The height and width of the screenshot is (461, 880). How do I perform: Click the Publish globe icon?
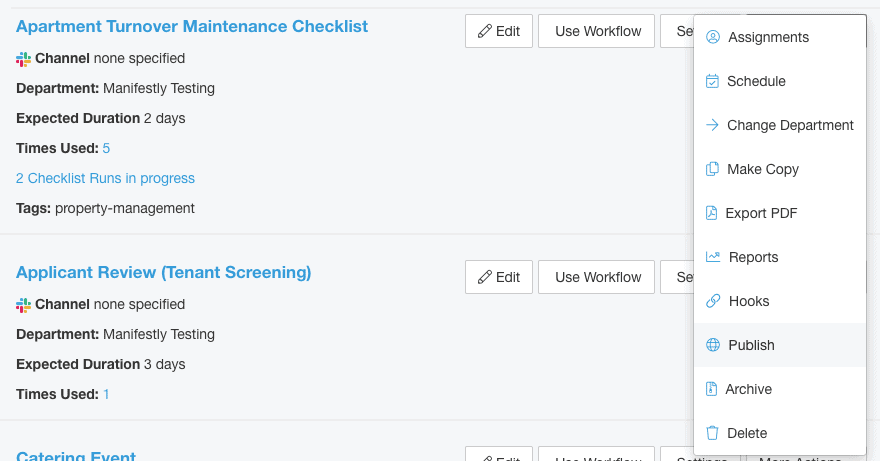click(713, 345)
